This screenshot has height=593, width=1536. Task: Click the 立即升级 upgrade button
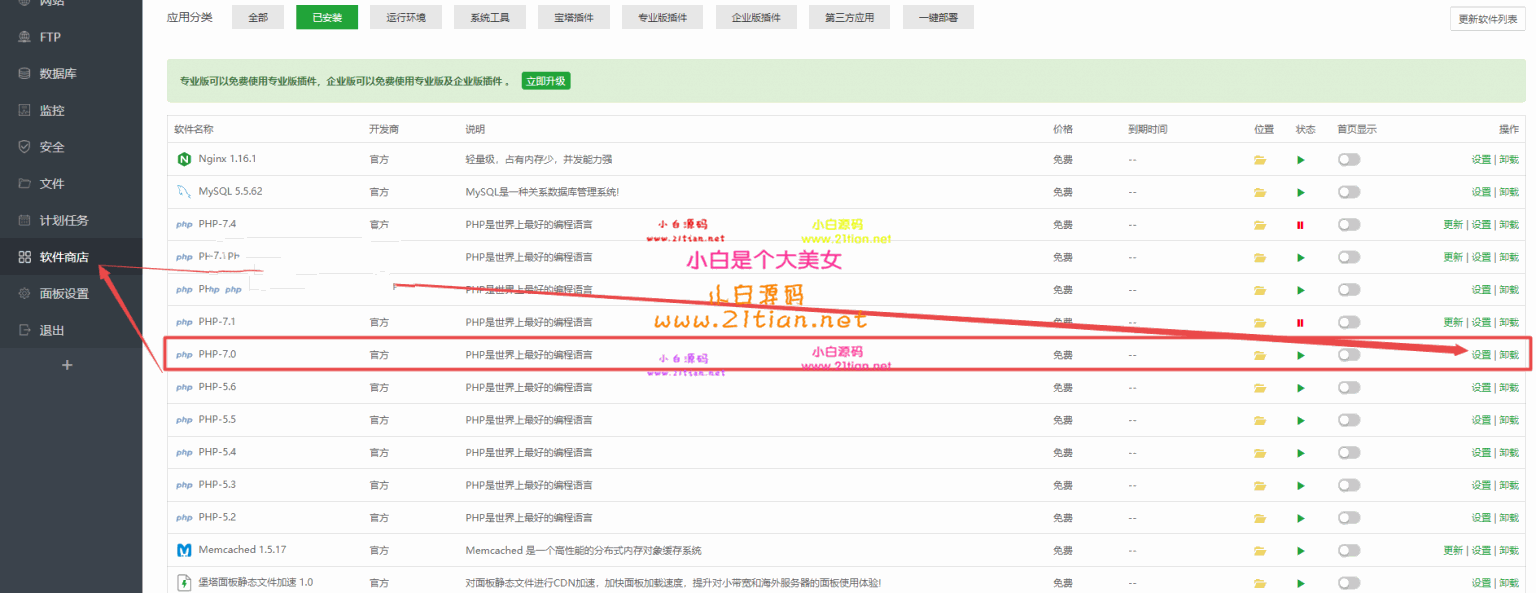pyautogui.click(x=546, y=81)
